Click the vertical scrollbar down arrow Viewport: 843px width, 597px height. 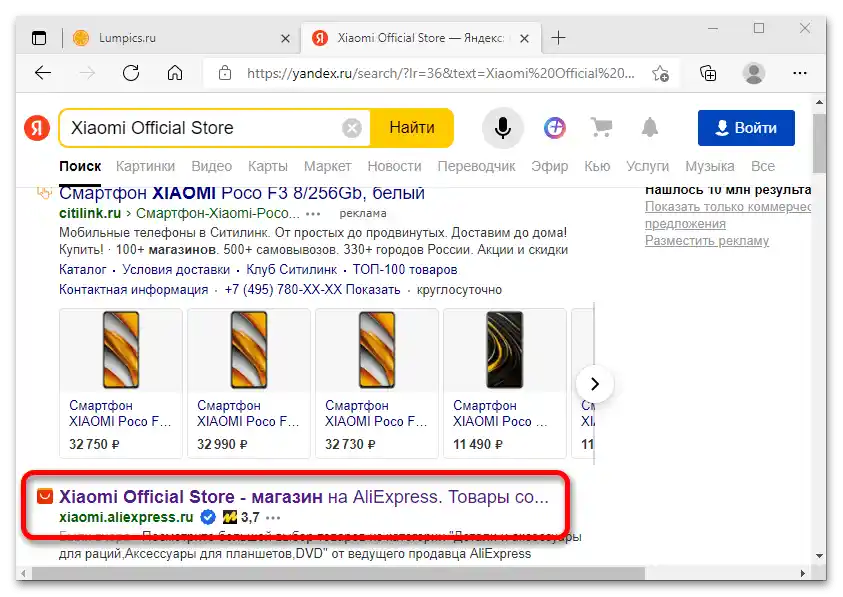tap(819, 556)
